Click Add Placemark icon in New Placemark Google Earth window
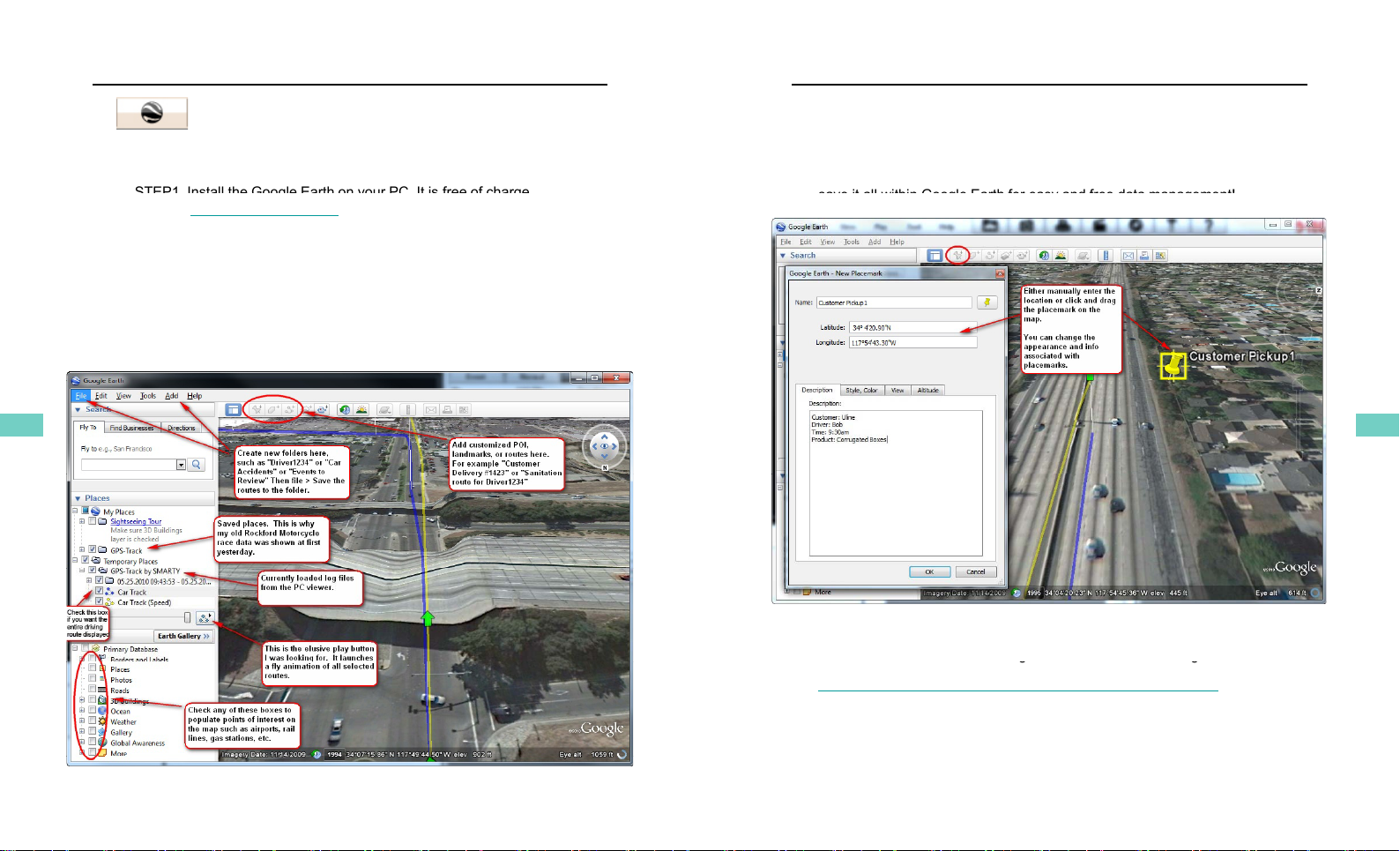 (x=957, y=256)
